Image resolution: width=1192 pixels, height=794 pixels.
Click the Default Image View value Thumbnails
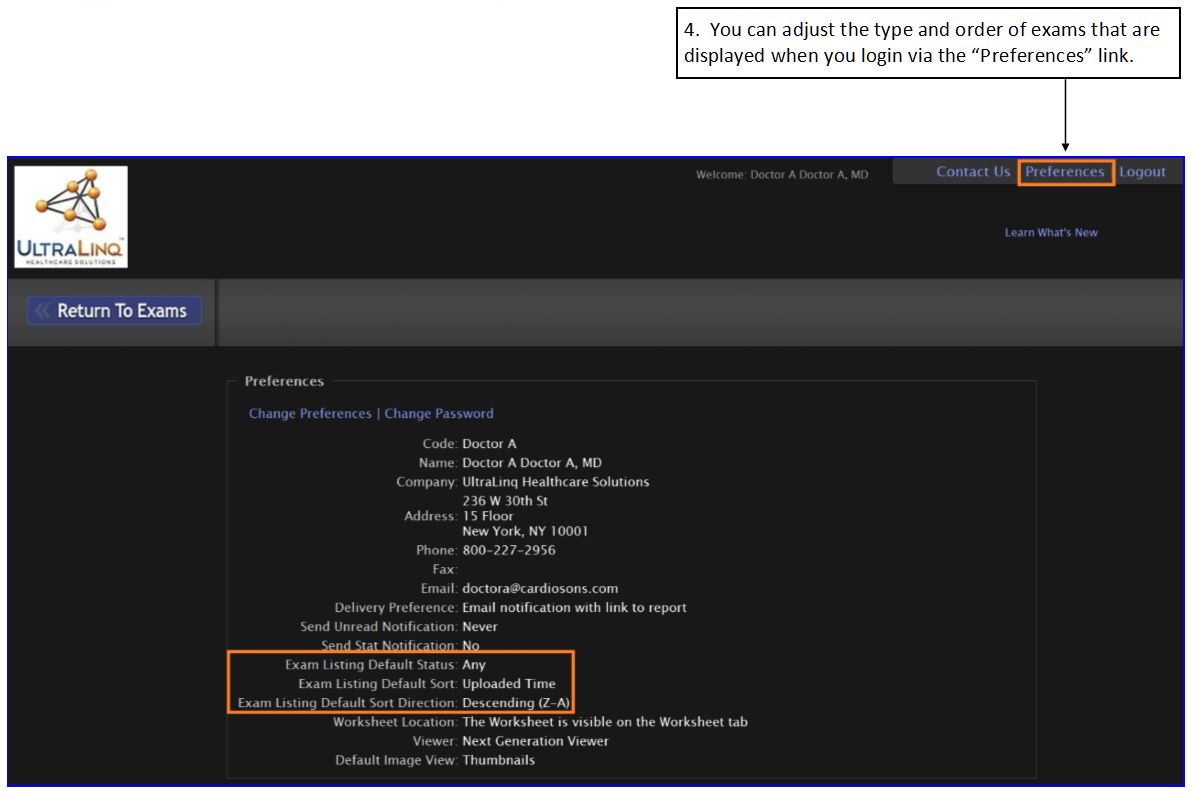(x=498, y=761)
